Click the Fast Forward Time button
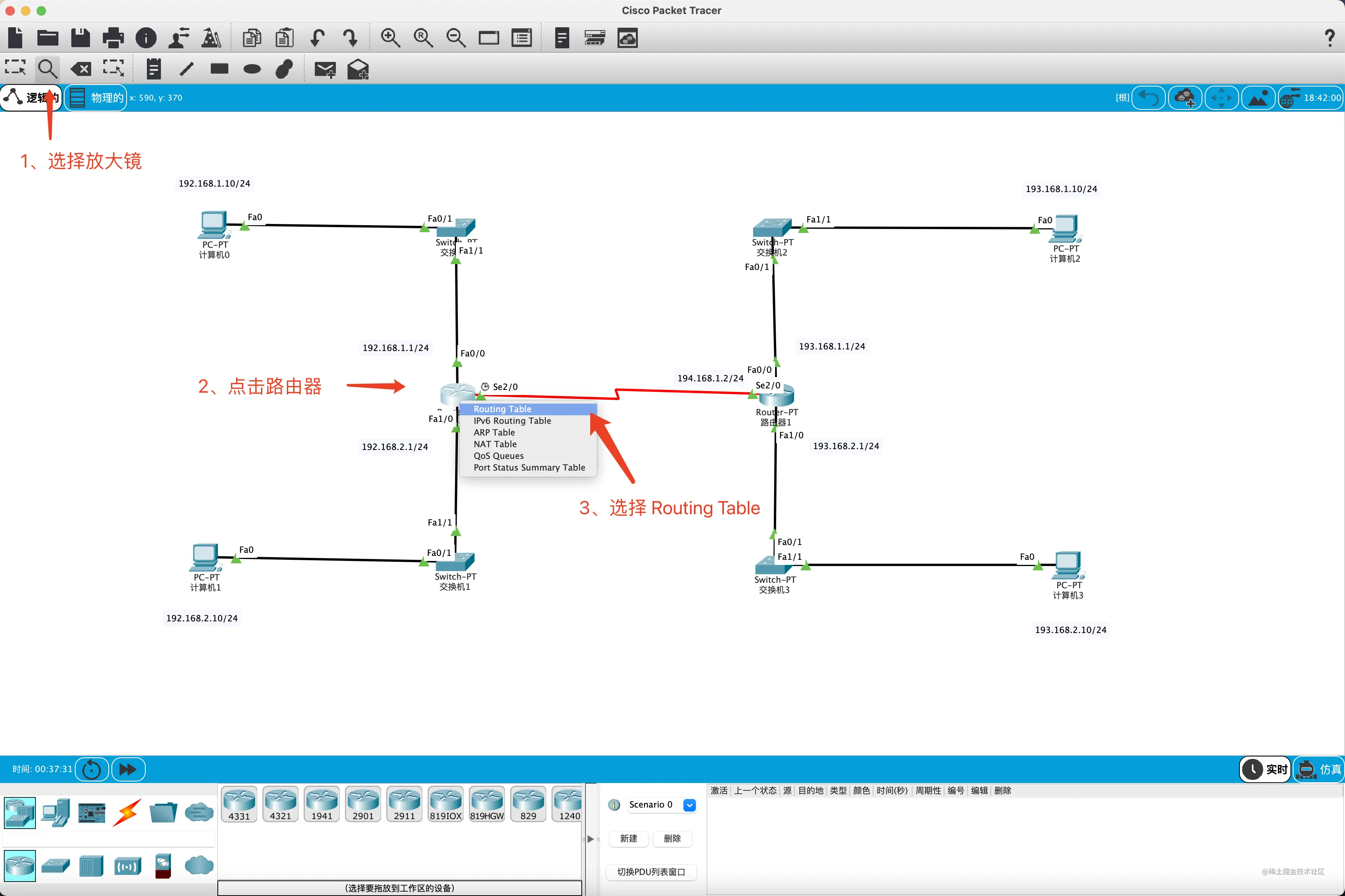 (128, 769)
